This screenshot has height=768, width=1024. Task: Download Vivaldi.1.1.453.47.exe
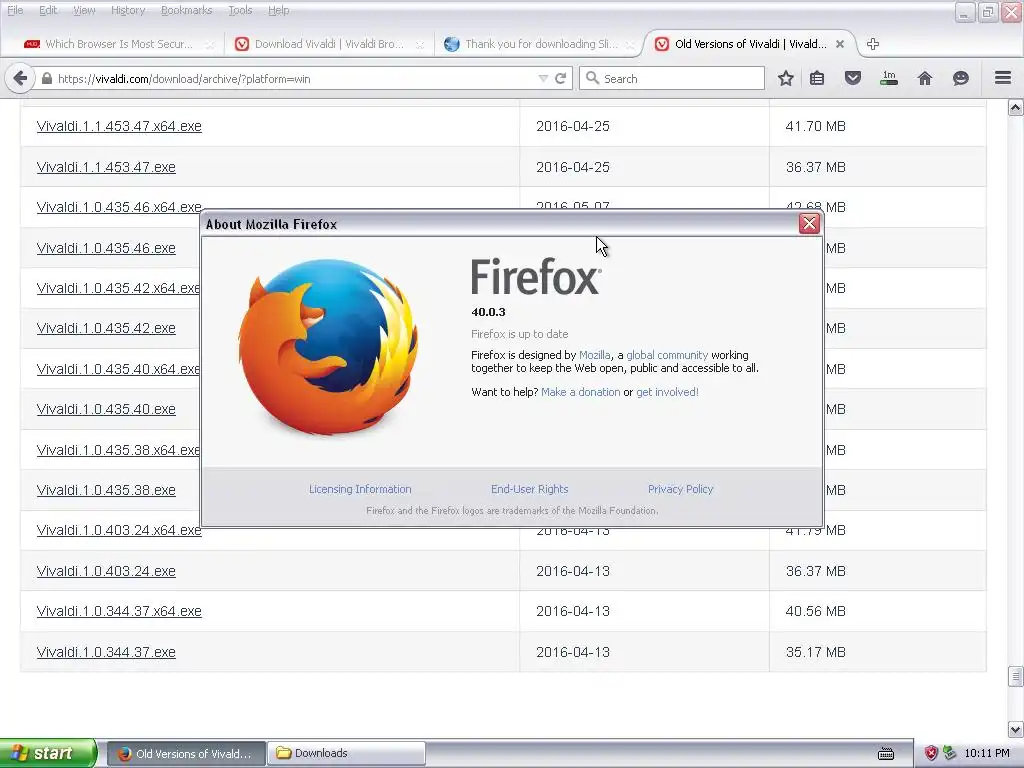[106, 167]
